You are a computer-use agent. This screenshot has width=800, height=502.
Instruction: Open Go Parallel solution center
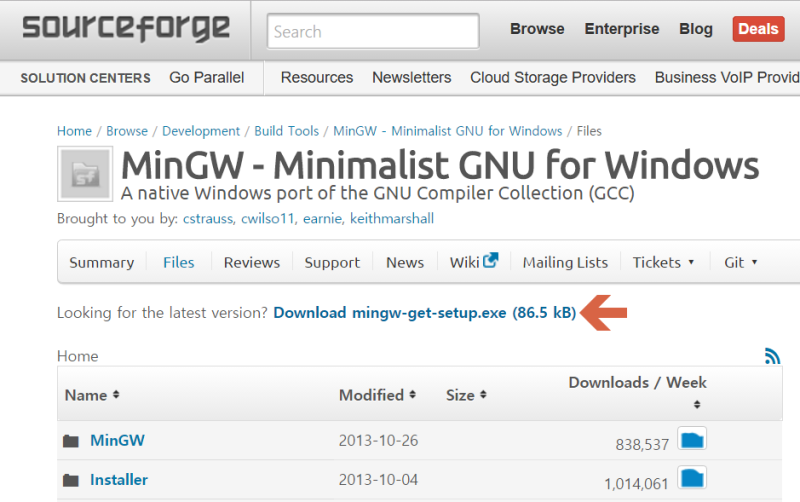[x=207, y=78]
